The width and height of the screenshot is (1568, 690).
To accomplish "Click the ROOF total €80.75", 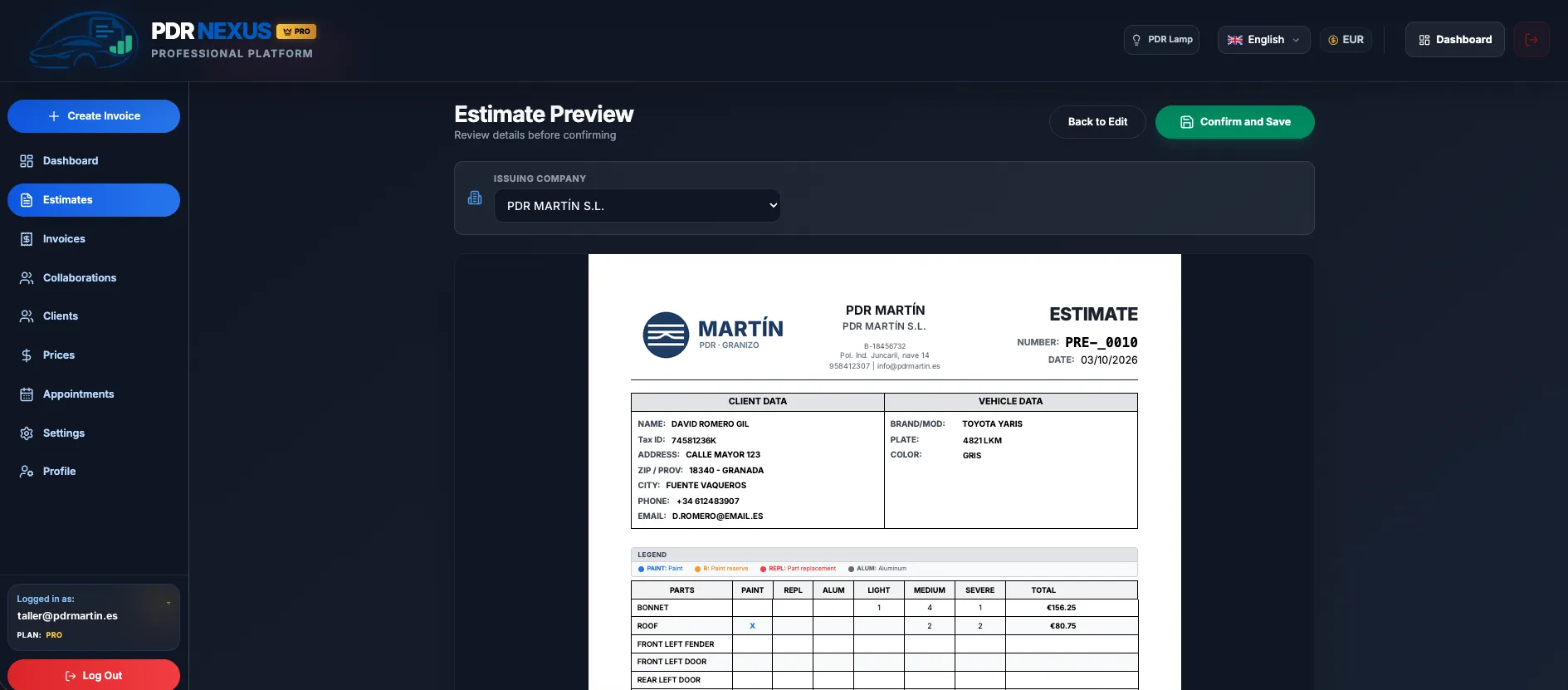I will [1062, 626].
